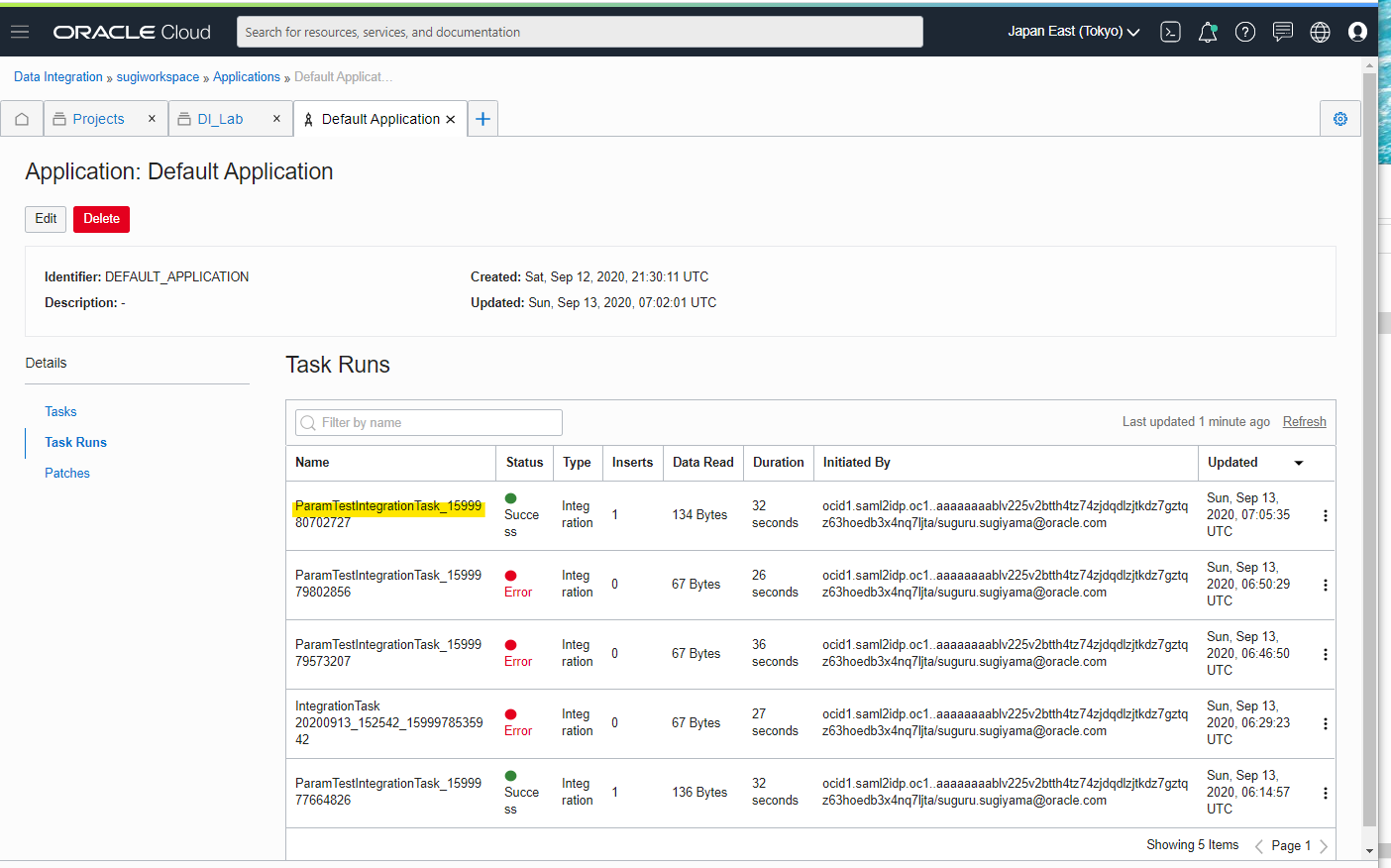Open the notifications bell
1391x868 pixels.
[x=1208, y=32]
